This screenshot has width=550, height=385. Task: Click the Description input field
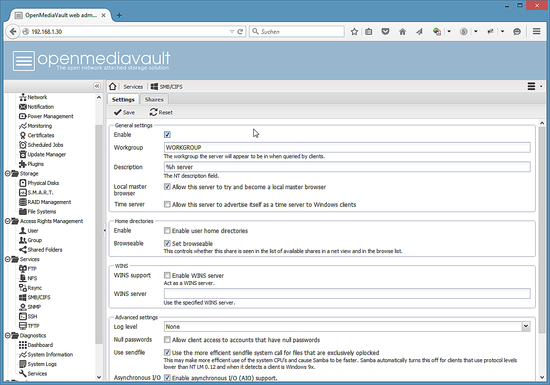tap(347, 167)
